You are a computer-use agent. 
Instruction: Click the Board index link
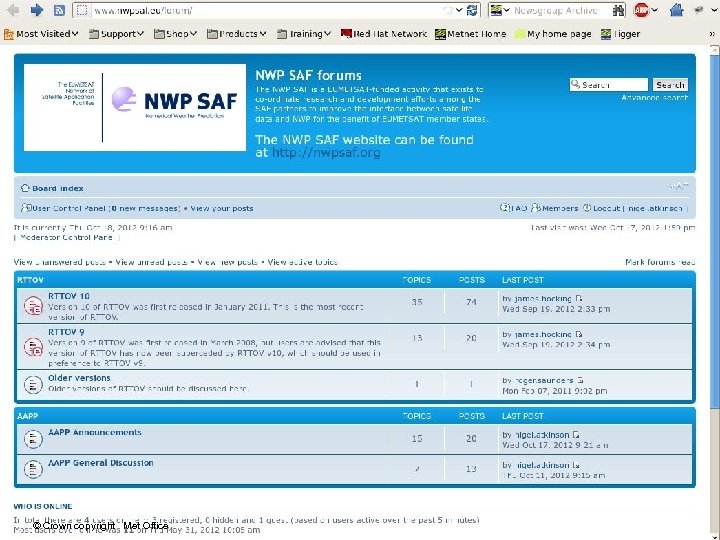point(58,188)
